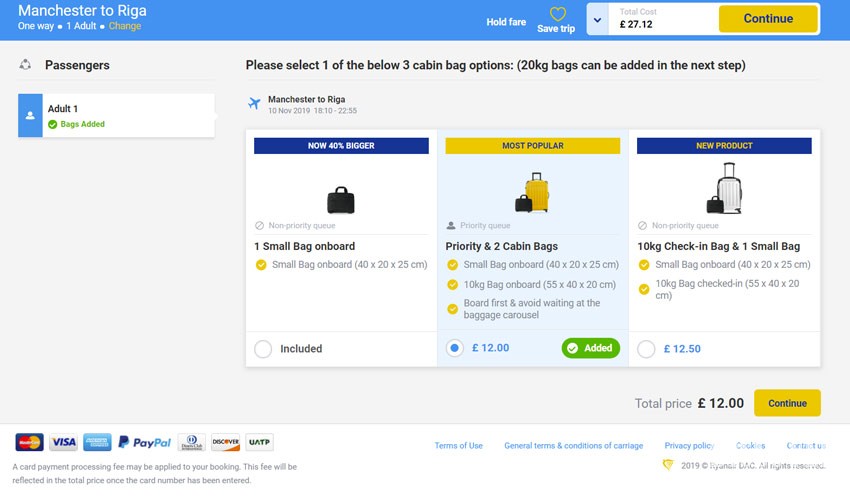
Task: Click the black small bag image
Action: pyautogui.click(x=341, y=198)
